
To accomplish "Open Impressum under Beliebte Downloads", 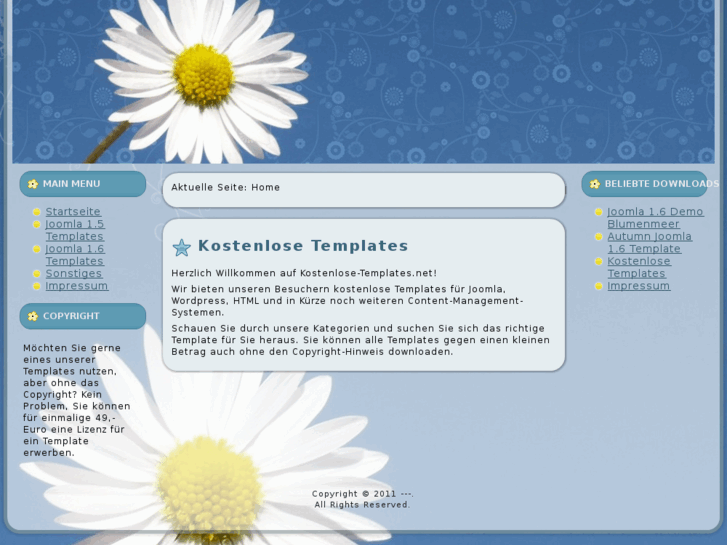I will [x=638, y=286].
